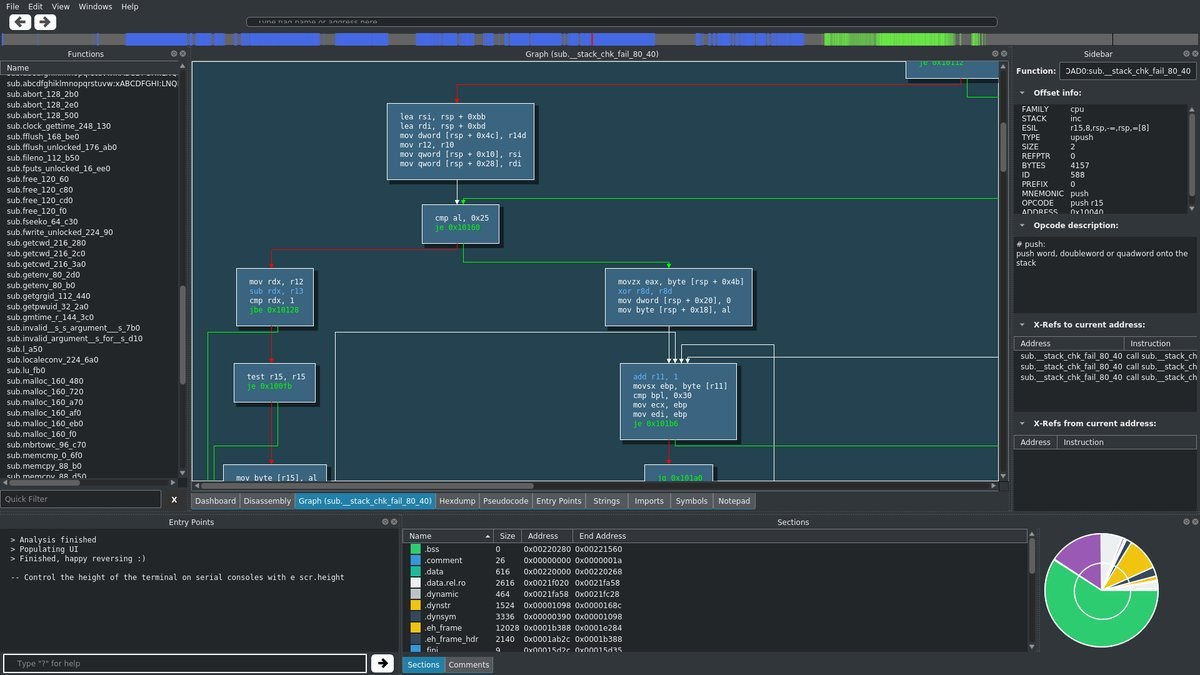Collapse X-Refs from current address section
This screenshot has width=1200, height=675.
(x=1022, y=424)
